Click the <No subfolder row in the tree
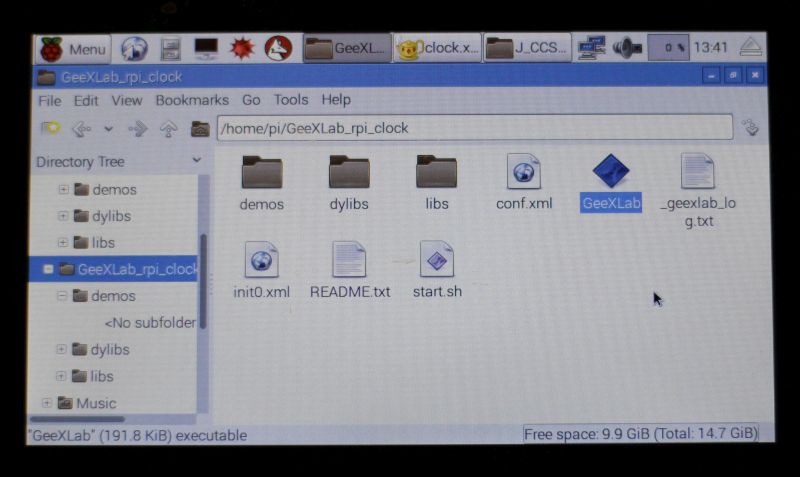The height and width of the screenshot is (477, 800). point(150,322)
